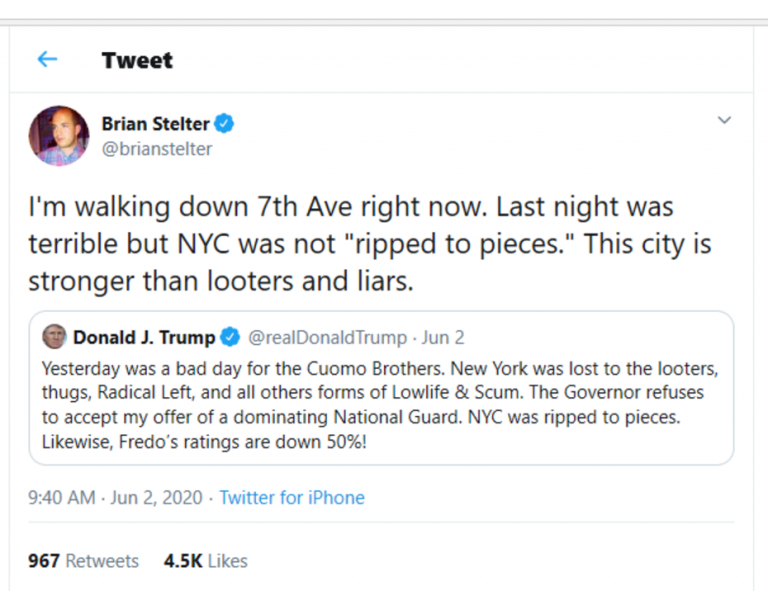Click the verified badge beside Donald J. Trump
768x591 pixels.
click(x=230, y=337)
